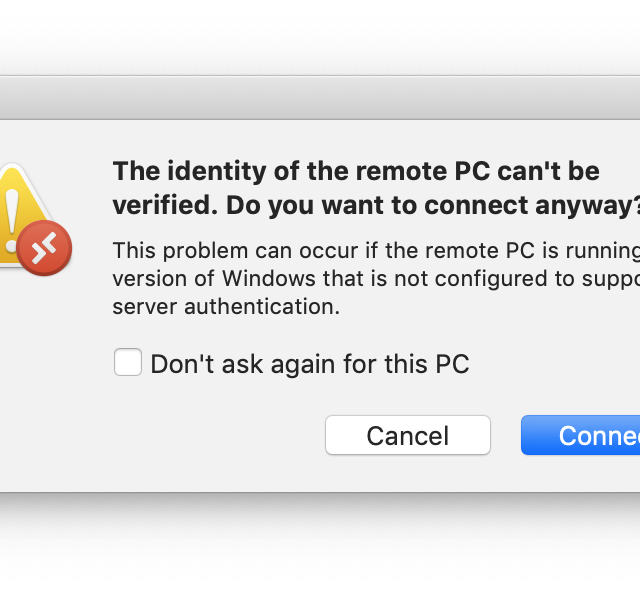Click the gray dialog title bar
Screen dimensions: 640x594
click(320, 97)
